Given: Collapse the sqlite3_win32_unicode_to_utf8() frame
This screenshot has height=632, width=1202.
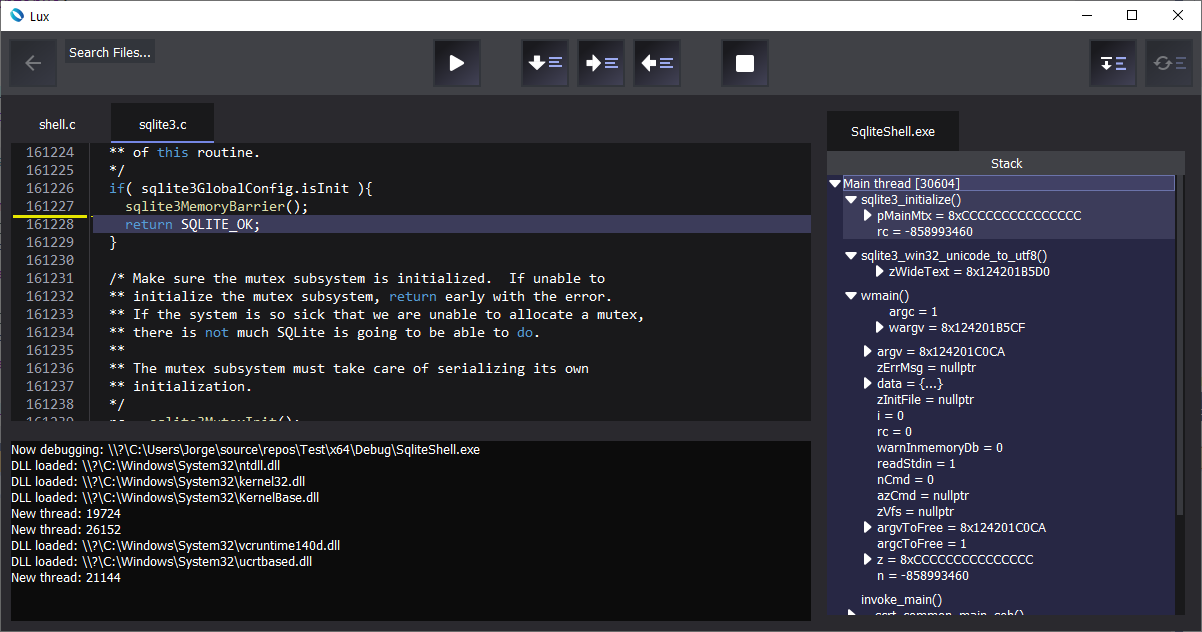Looking at the screenshot, I should 851,256.
